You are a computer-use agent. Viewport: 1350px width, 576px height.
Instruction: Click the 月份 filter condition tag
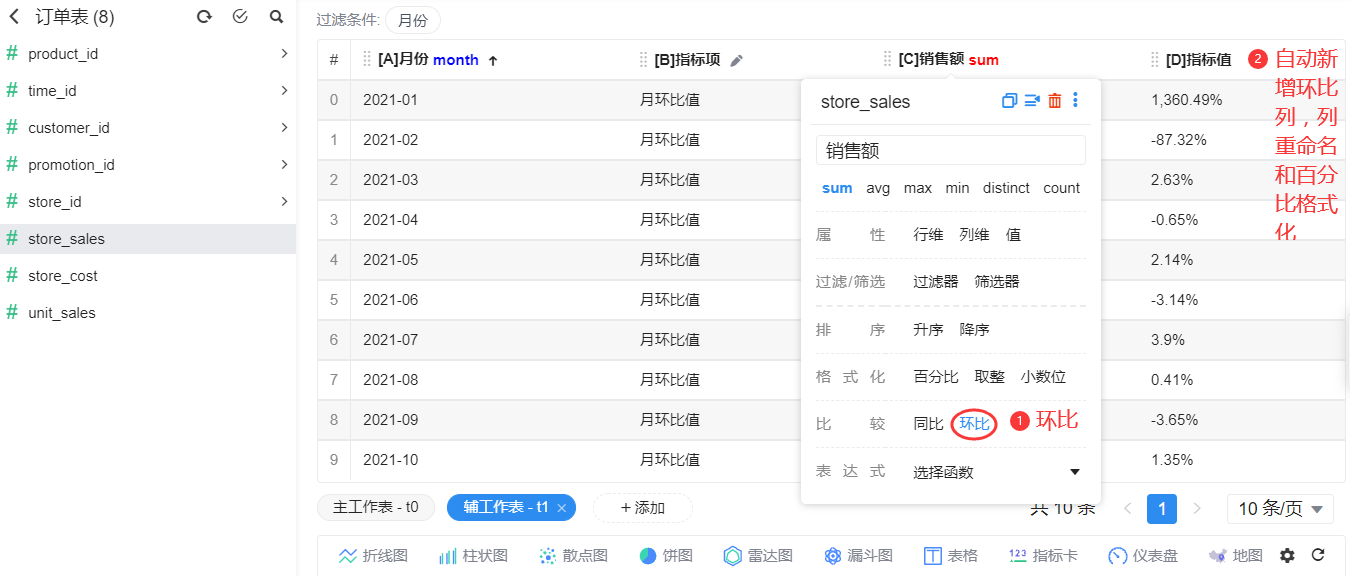(413, 20)
